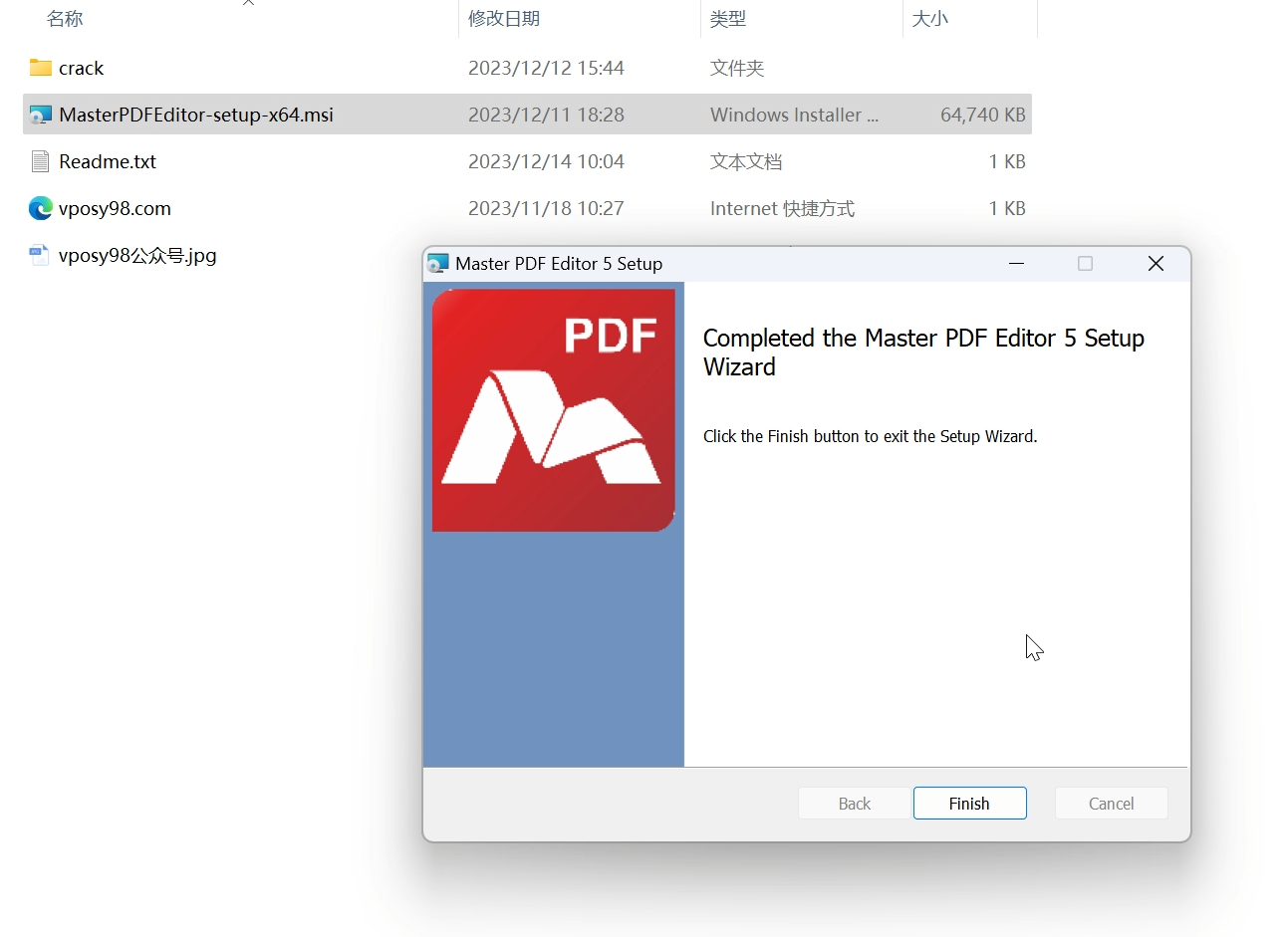Click the MasterPDFEditor-setup-x64.msi installer icon

pyautogui.click(x=40, y=115)
